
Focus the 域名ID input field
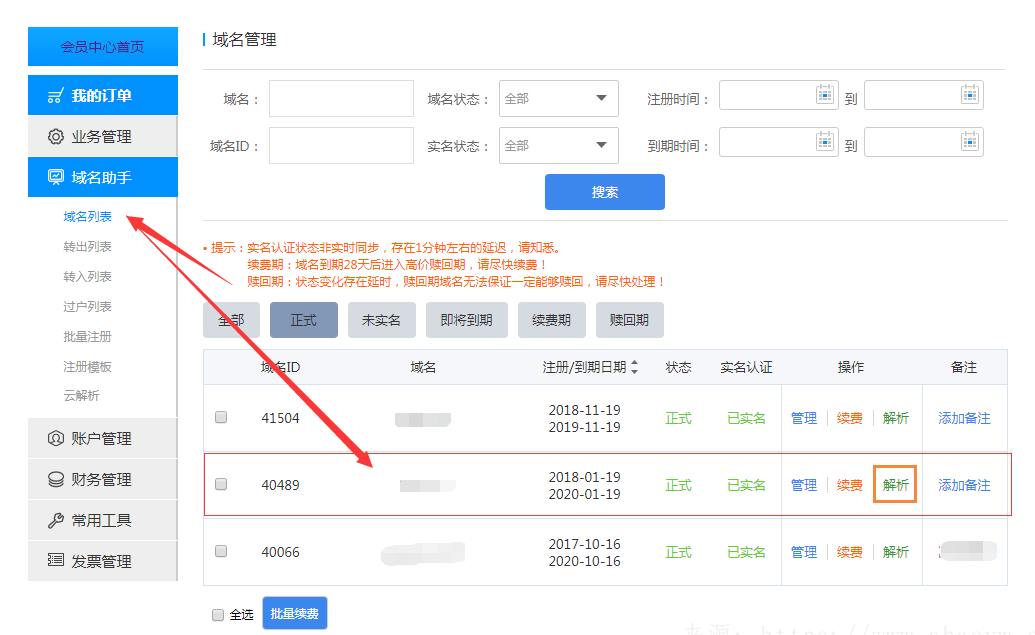click(341, 145)
